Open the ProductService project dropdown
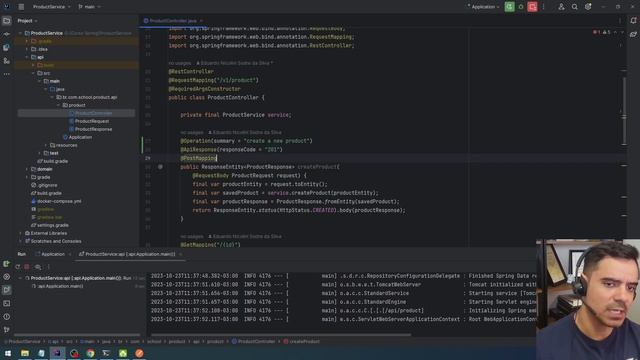The height and width of the screenshot is (360, 640). 51,7
